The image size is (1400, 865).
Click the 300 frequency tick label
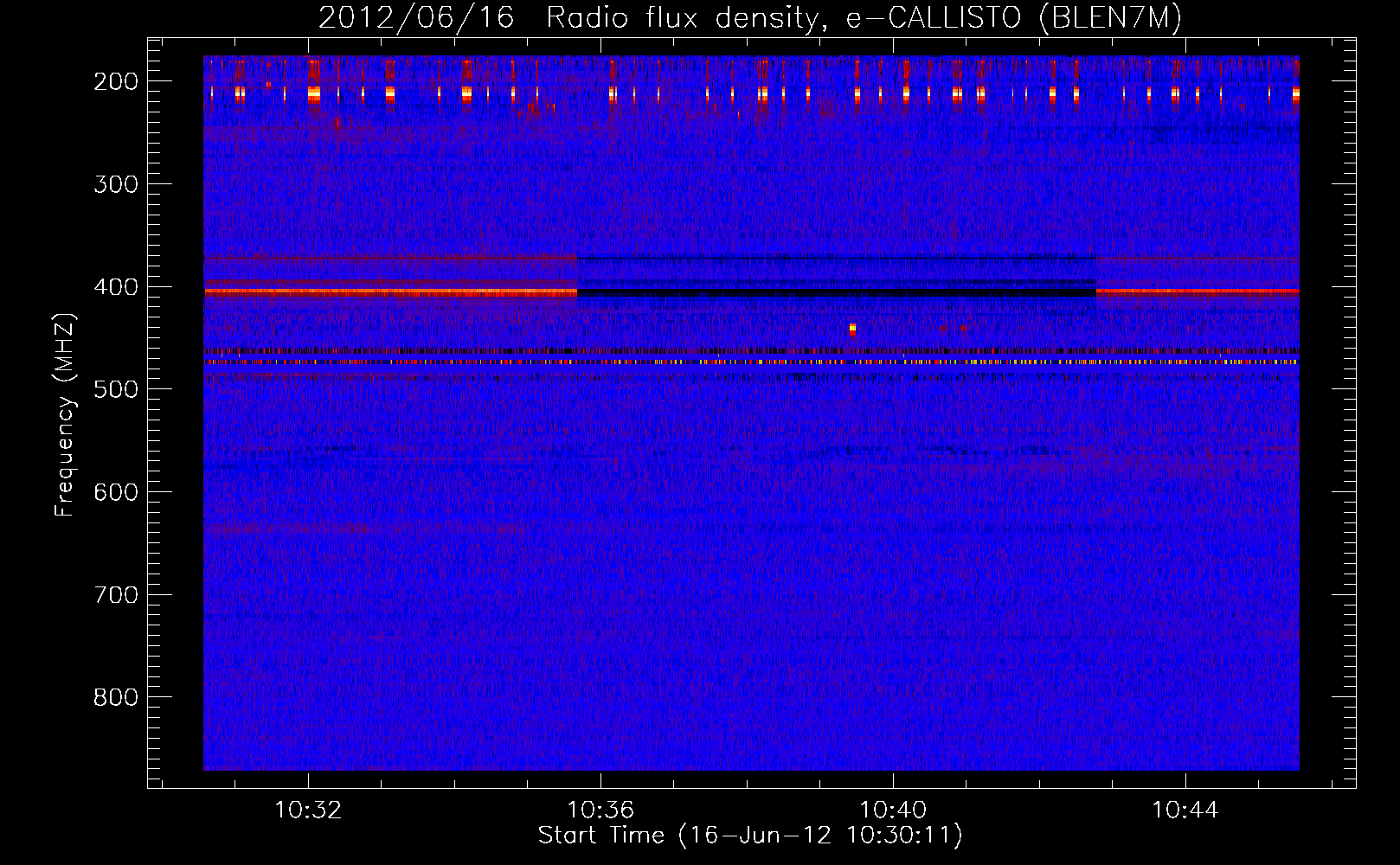[115, 184]
